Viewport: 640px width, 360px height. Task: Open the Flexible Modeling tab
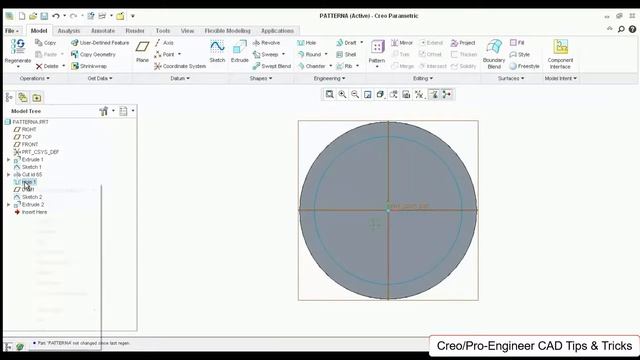(x=227, y=31)
